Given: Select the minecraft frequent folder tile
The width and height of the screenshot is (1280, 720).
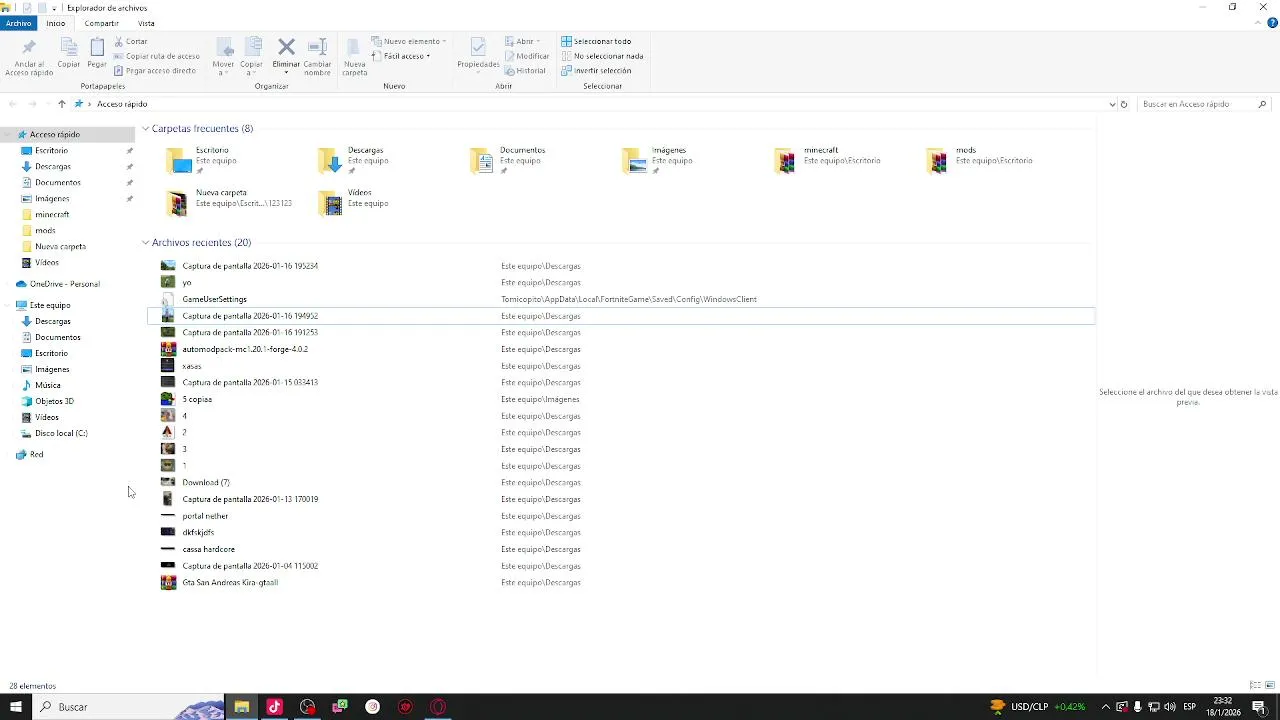Looking at the screenshot, I should click(828, 160).
